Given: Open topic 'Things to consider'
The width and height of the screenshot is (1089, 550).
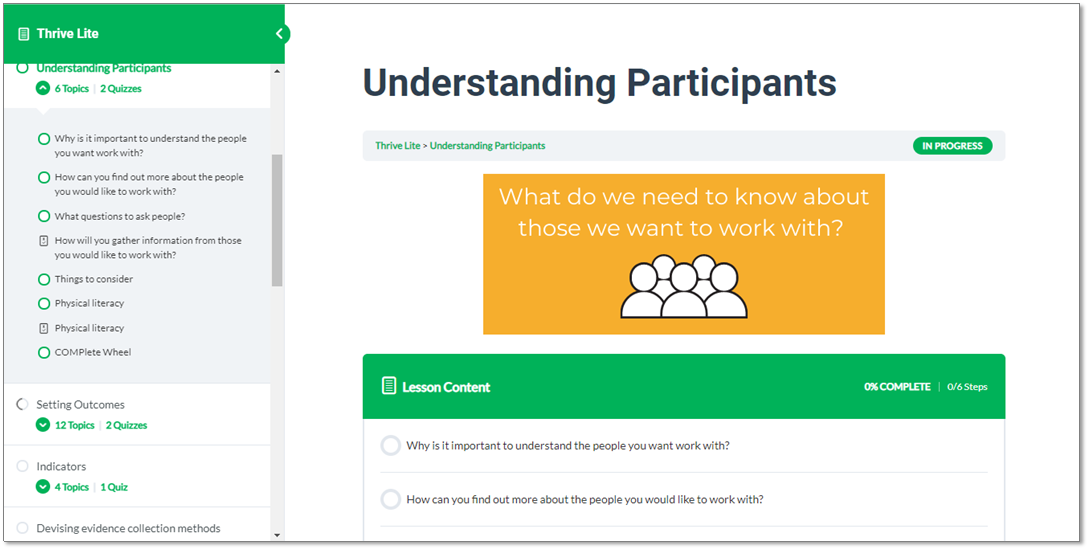Looking at the screenshot, I should tap(94, 279).
